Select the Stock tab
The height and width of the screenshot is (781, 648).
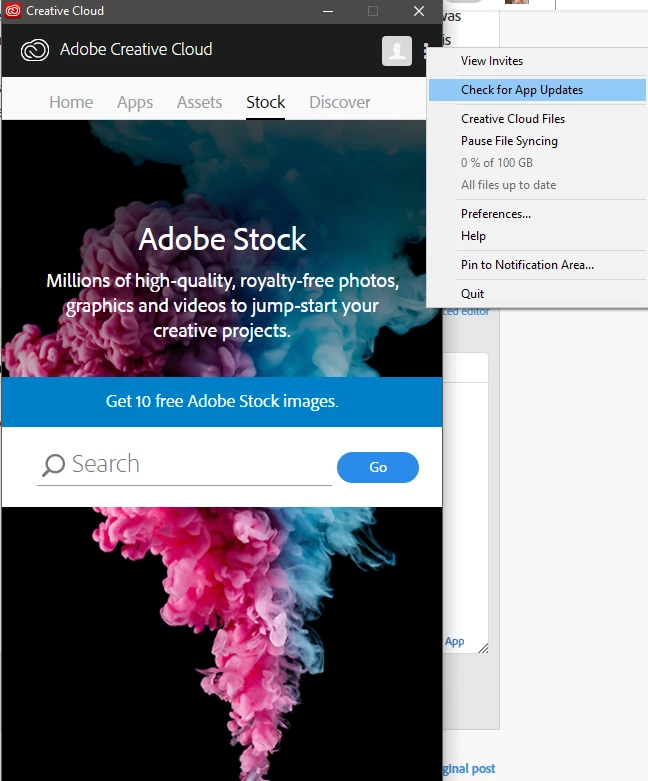point(265,102)
